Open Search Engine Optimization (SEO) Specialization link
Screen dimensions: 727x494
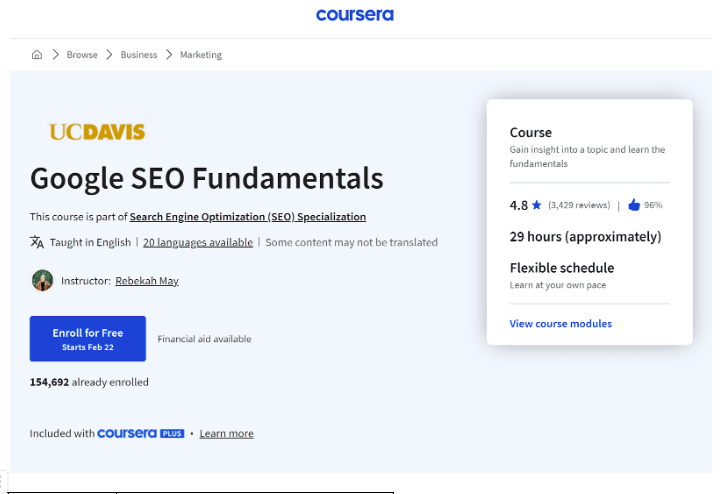[248, 217]
